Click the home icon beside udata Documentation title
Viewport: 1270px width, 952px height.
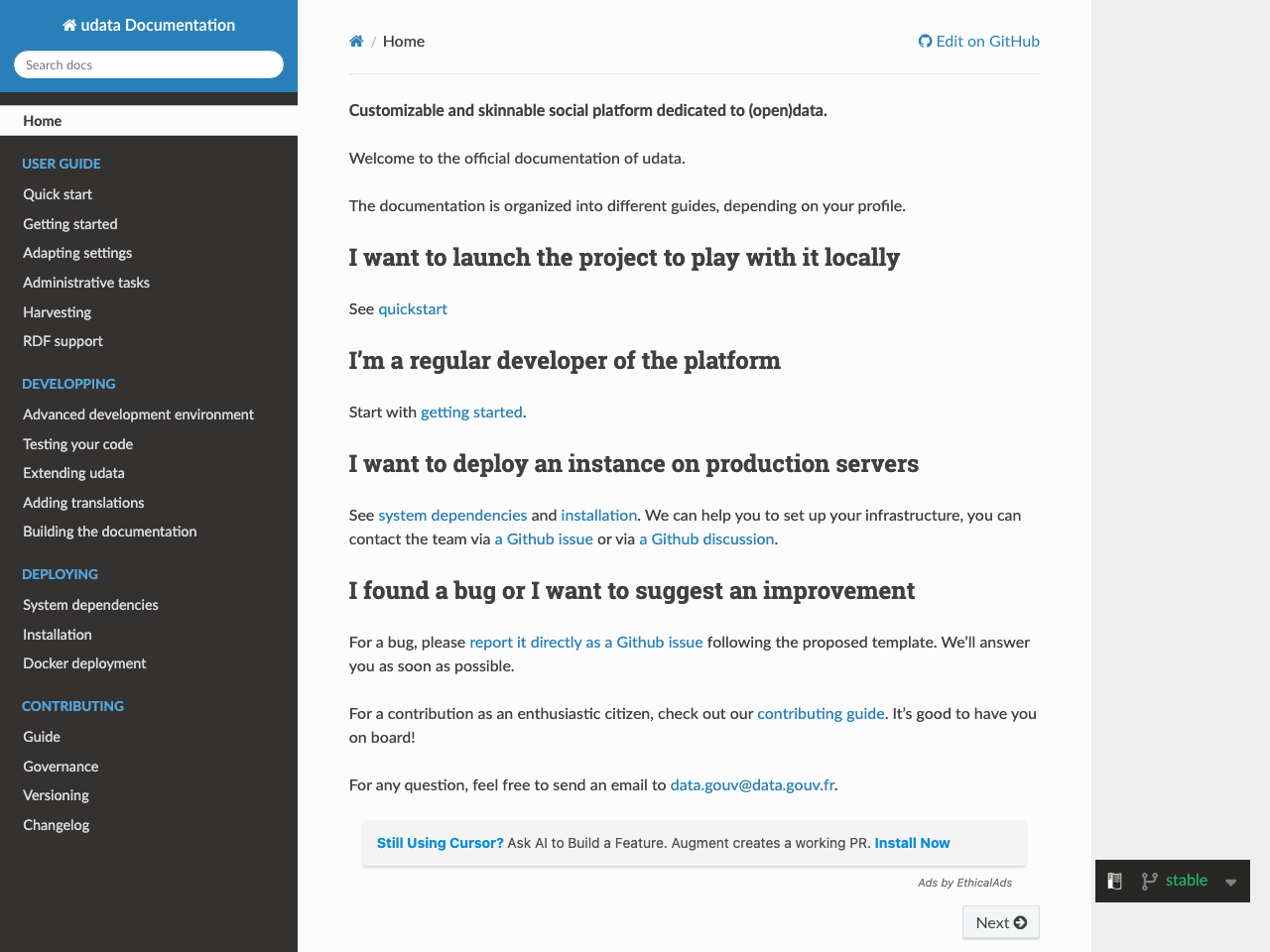tap(67, 24)
